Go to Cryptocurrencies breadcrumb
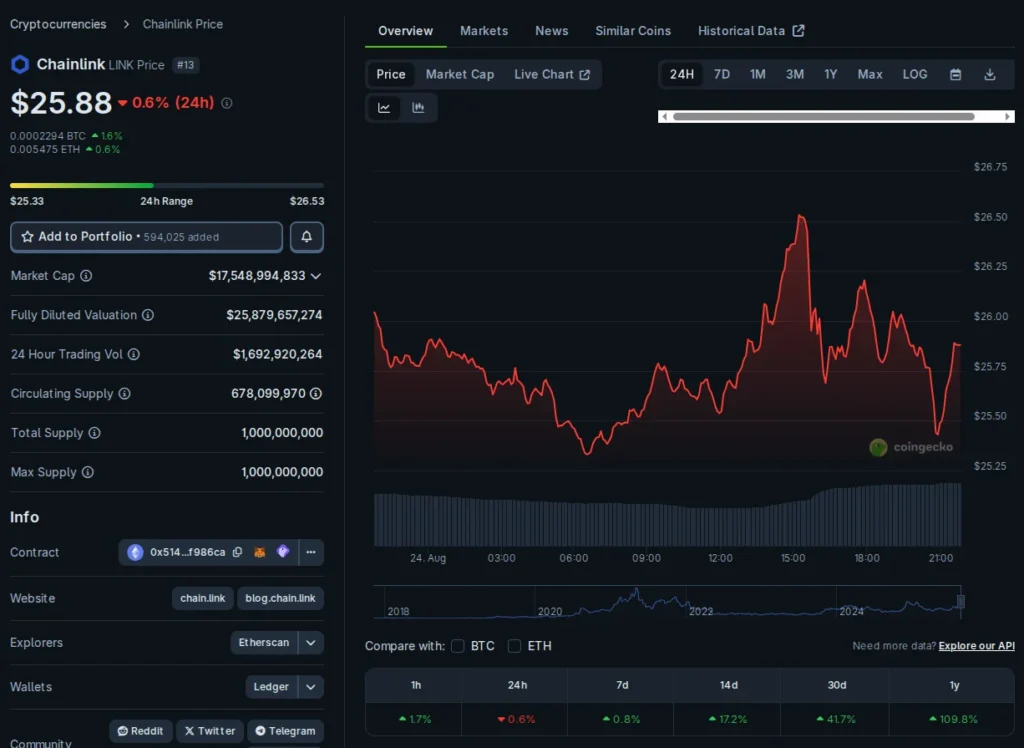Screen dimensions: 1024x748 pos(58,24)
